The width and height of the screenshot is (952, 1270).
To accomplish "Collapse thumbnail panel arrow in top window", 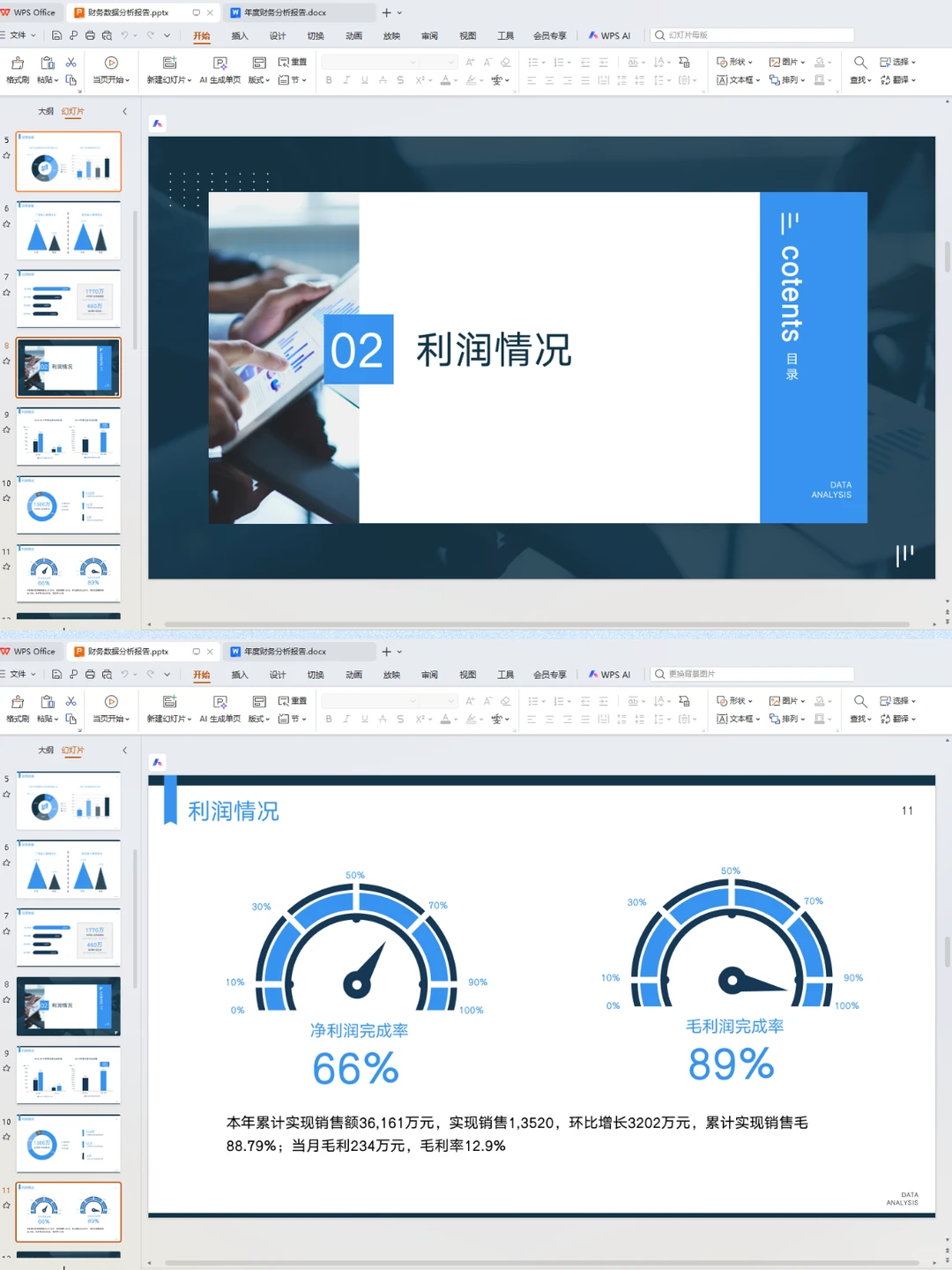I will (124, 111).
